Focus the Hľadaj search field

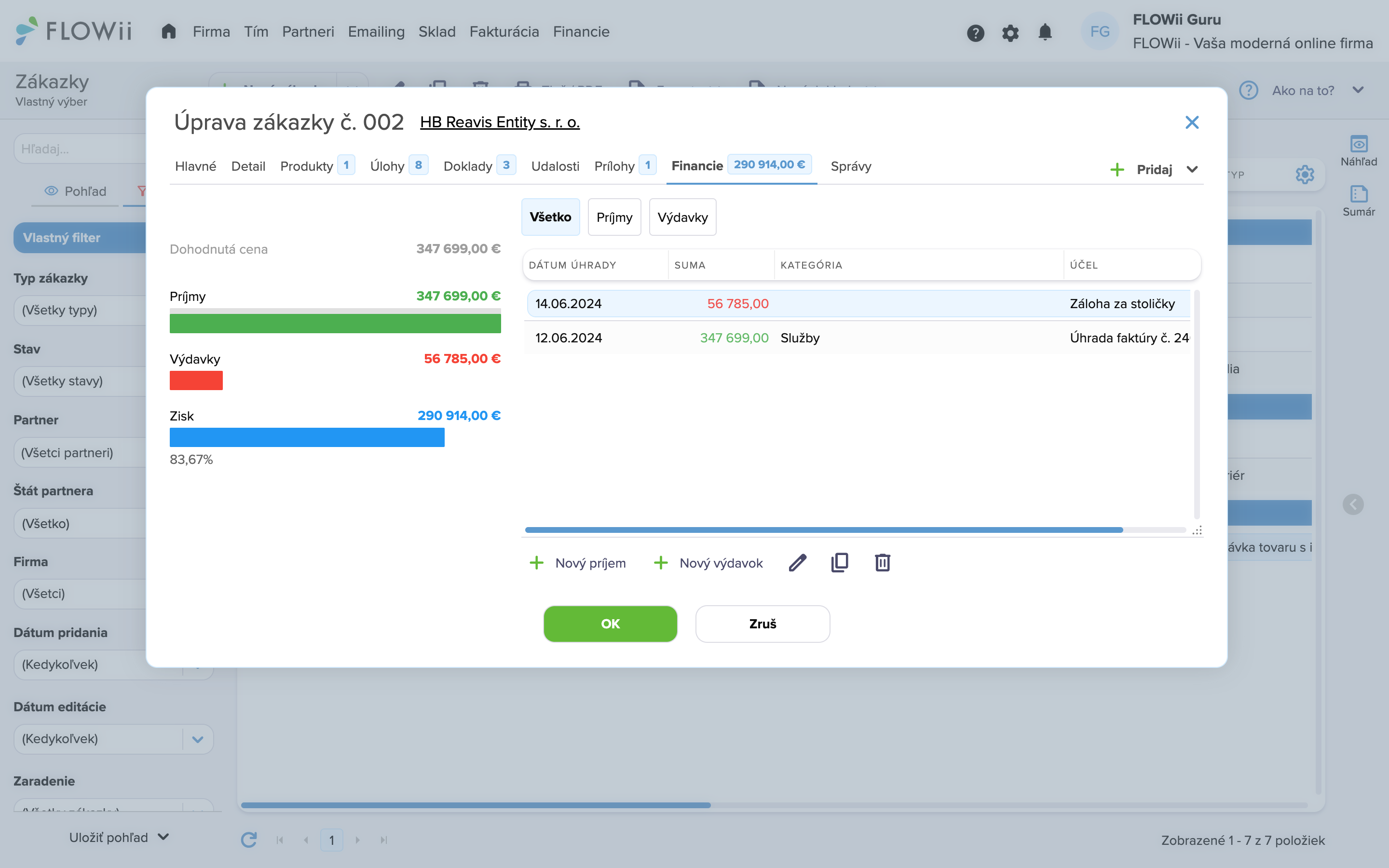point(81,149)
